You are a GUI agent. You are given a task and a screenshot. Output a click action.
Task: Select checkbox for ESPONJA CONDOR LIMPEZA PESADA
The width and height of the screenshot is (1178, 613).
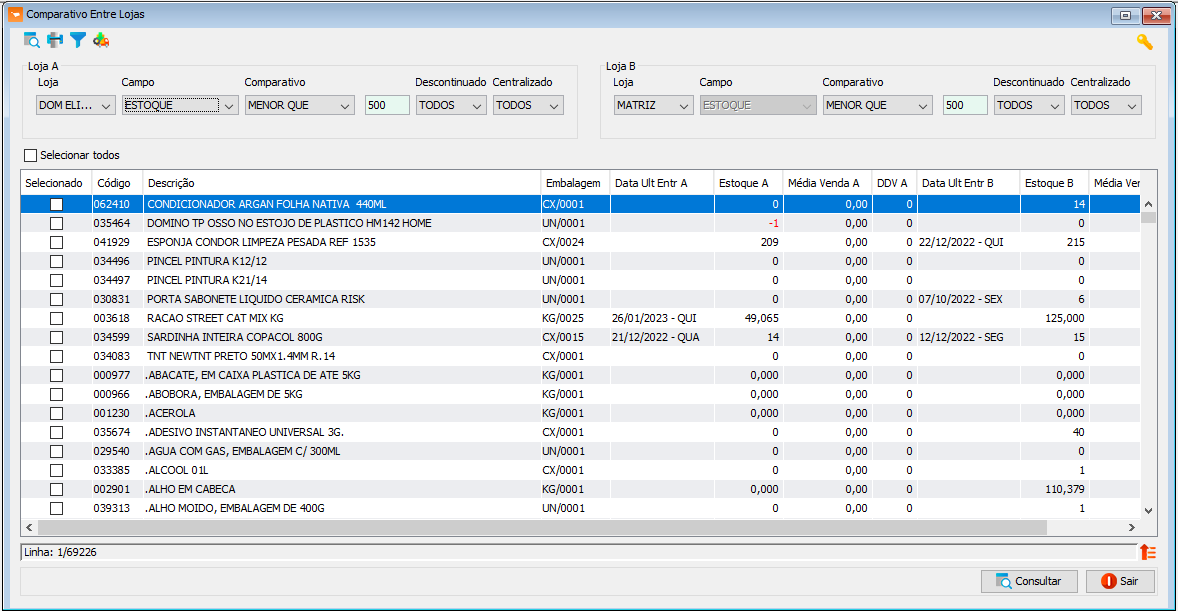click(56, 243)
